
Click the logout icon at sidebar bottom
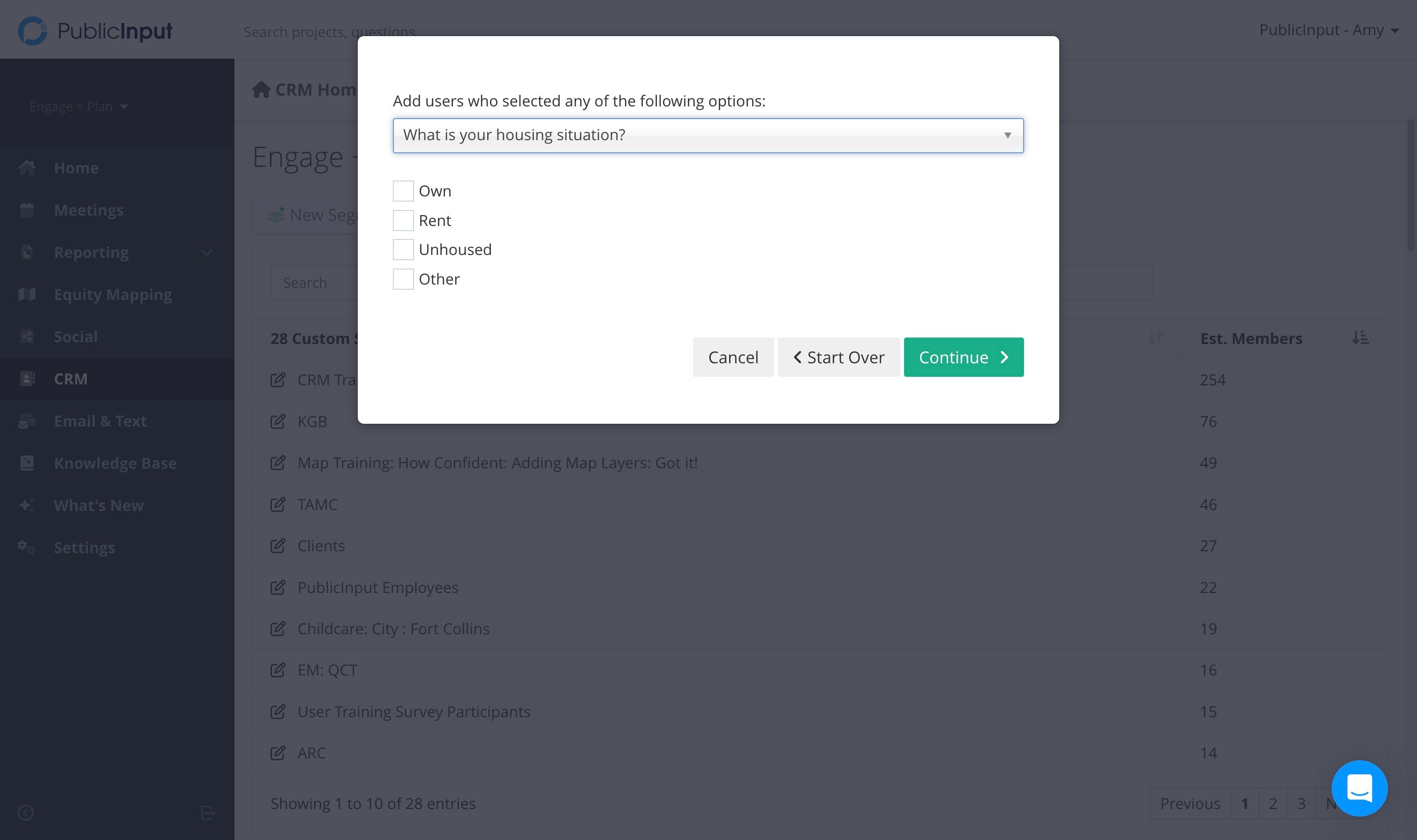(x=208, y=813)
